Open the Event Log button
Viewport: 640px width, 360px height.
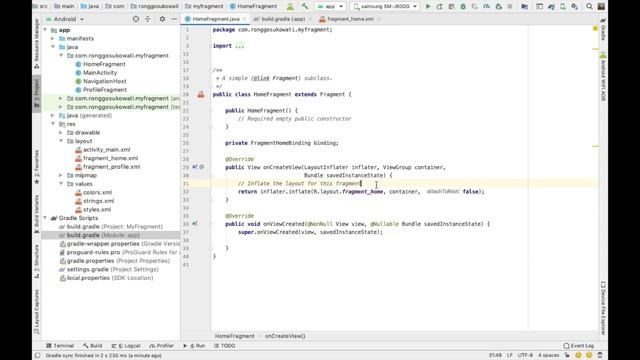pos(578,346)
